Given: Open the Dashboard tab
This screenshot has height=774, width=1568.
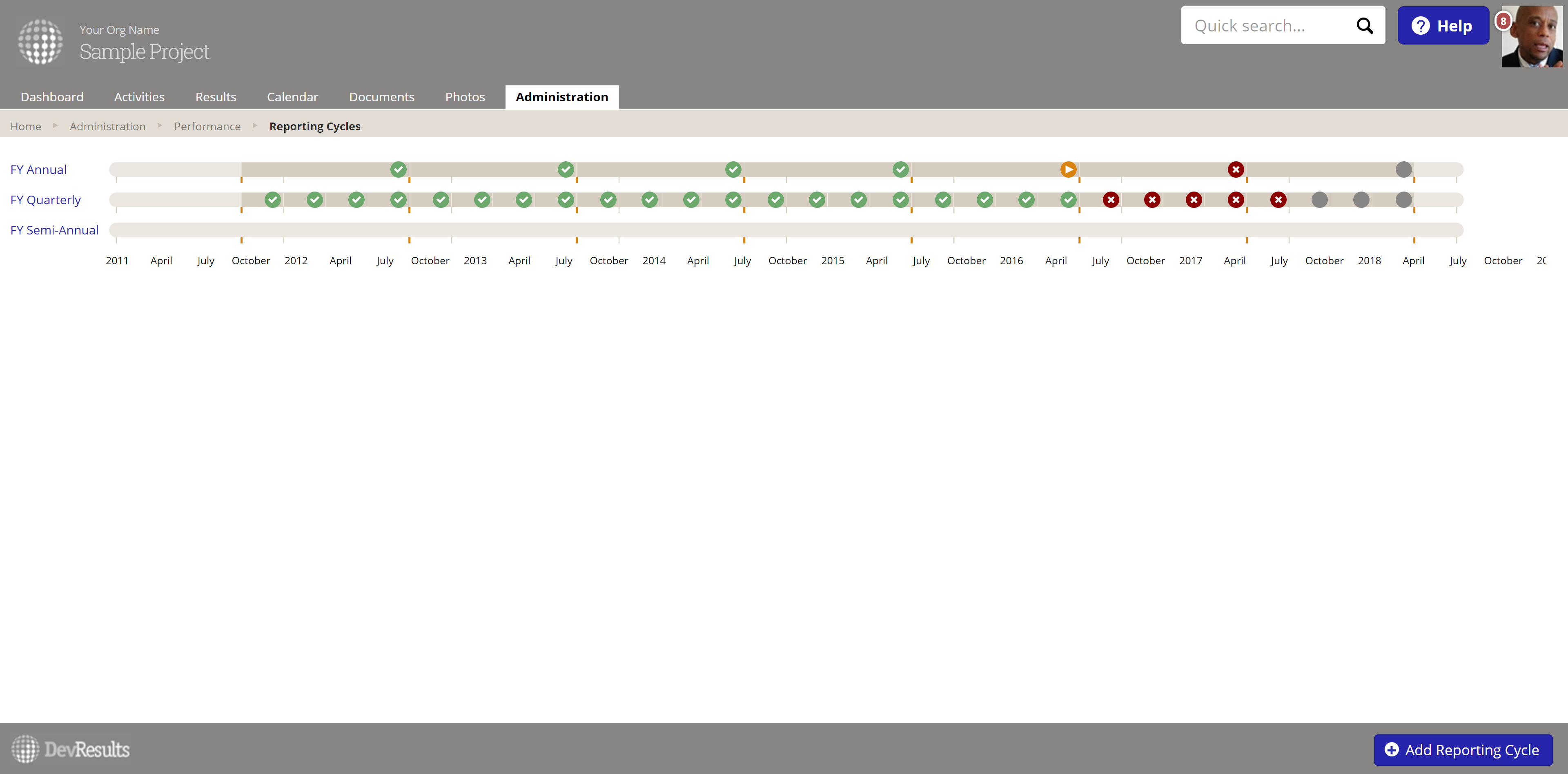Looking at the screenshot, I should pyautogui.click(x=52, y=97).
